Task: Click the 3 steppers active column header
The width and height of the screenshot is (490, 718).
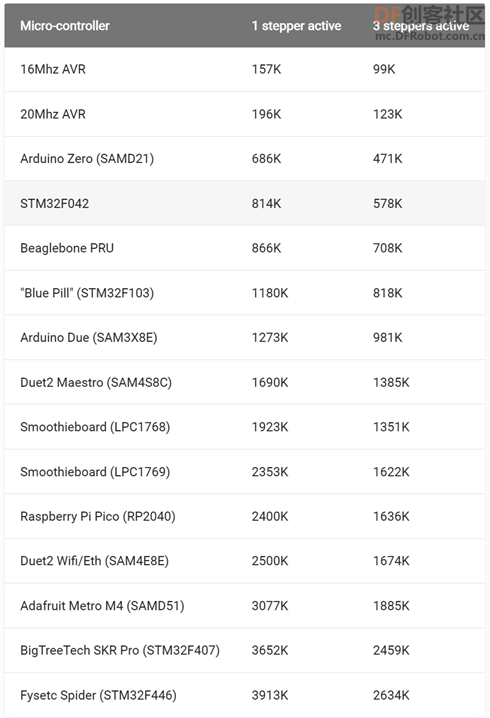Action: coord(421,26)
